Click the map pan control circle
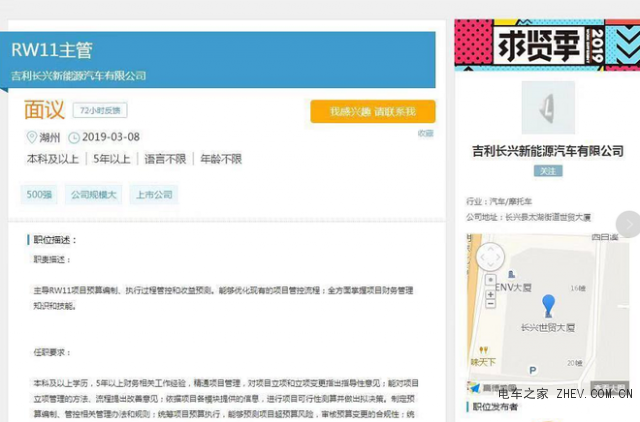This screenshot has height=422, width=640. pyautogui.click(x=490, y=257)
